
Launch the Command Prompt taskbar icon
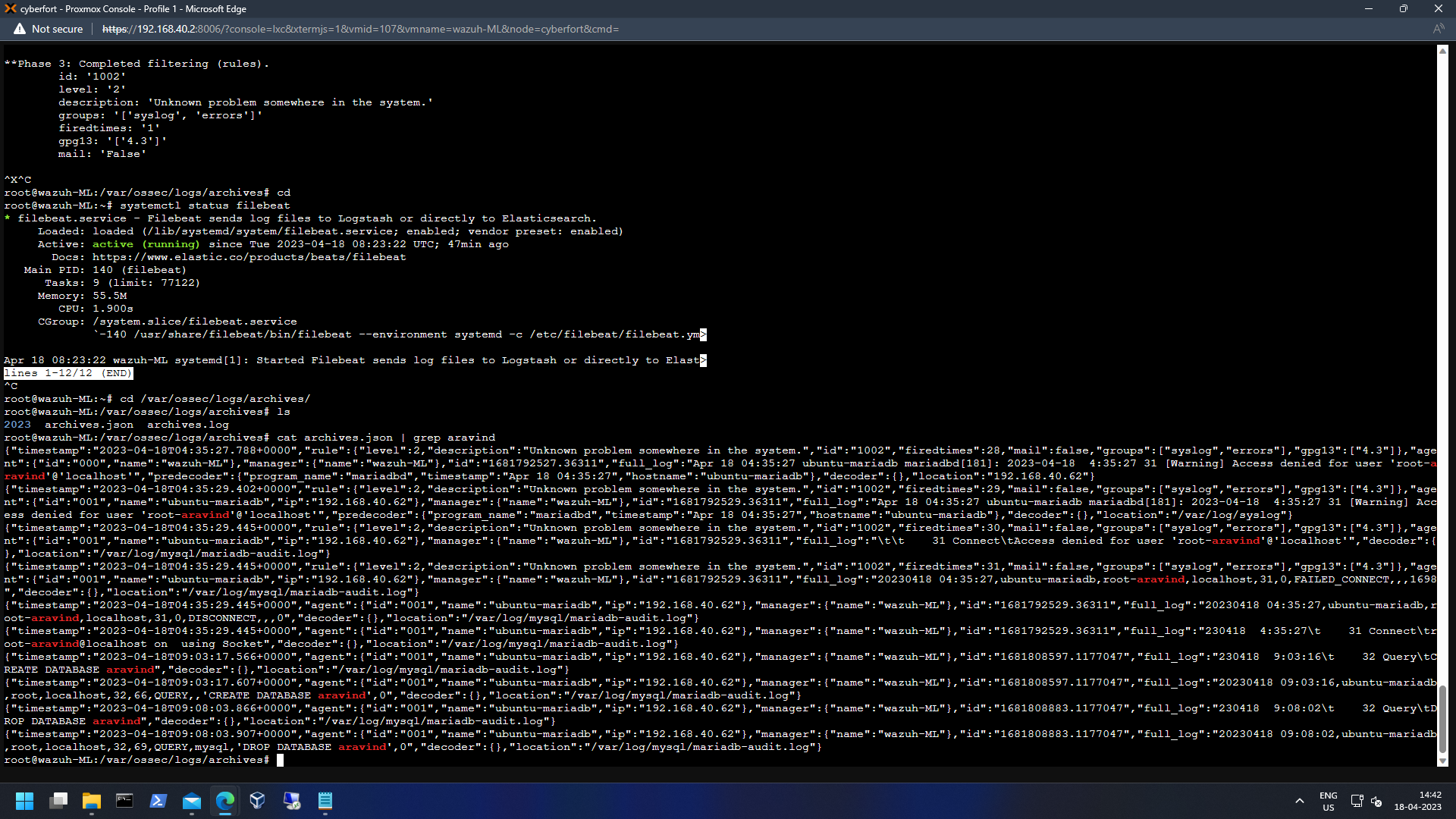pyautogui.click(x=124, y=801)
